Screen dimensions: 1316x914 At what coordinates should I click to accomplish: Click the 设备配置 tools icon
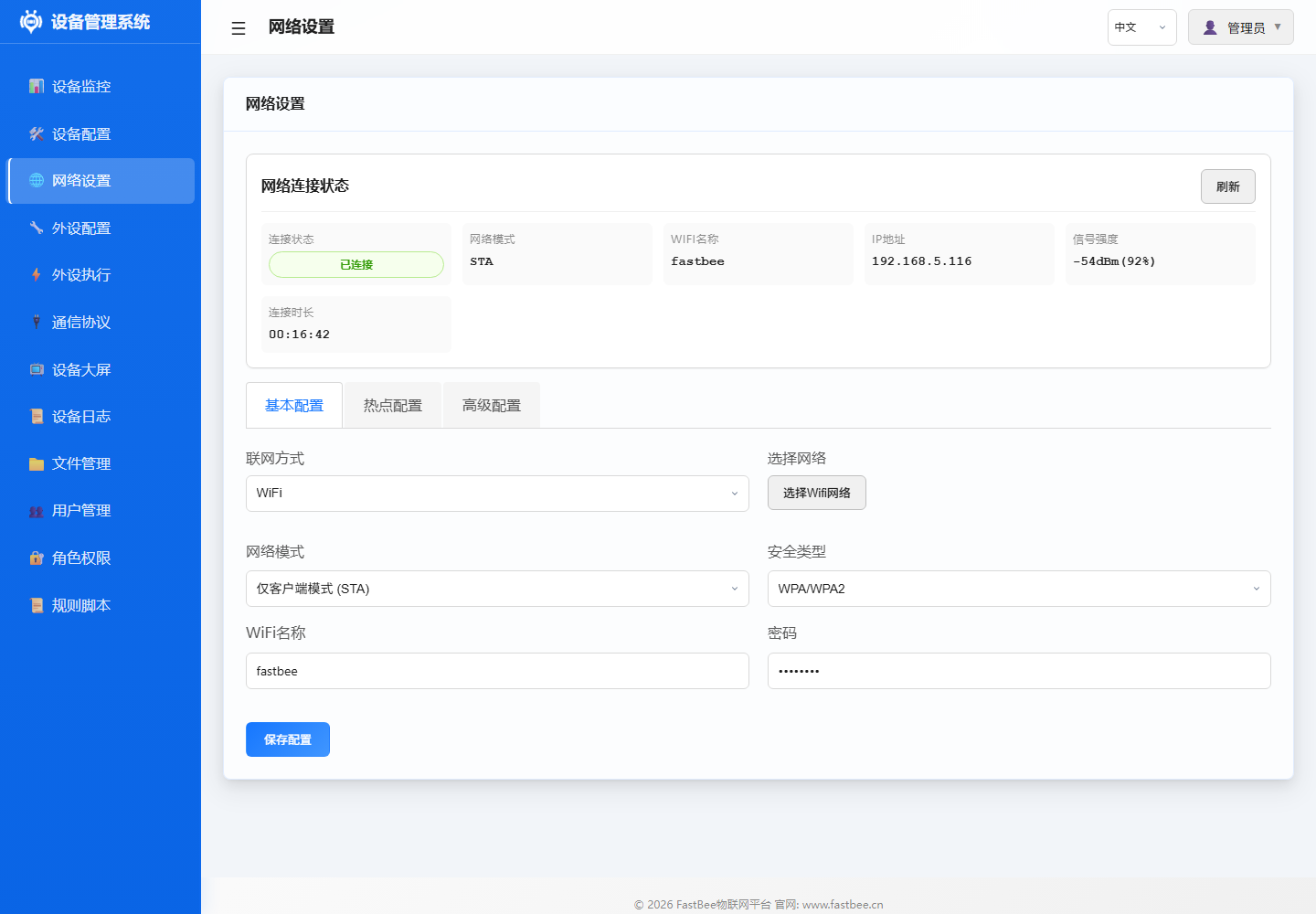click(x=37, y=133)
